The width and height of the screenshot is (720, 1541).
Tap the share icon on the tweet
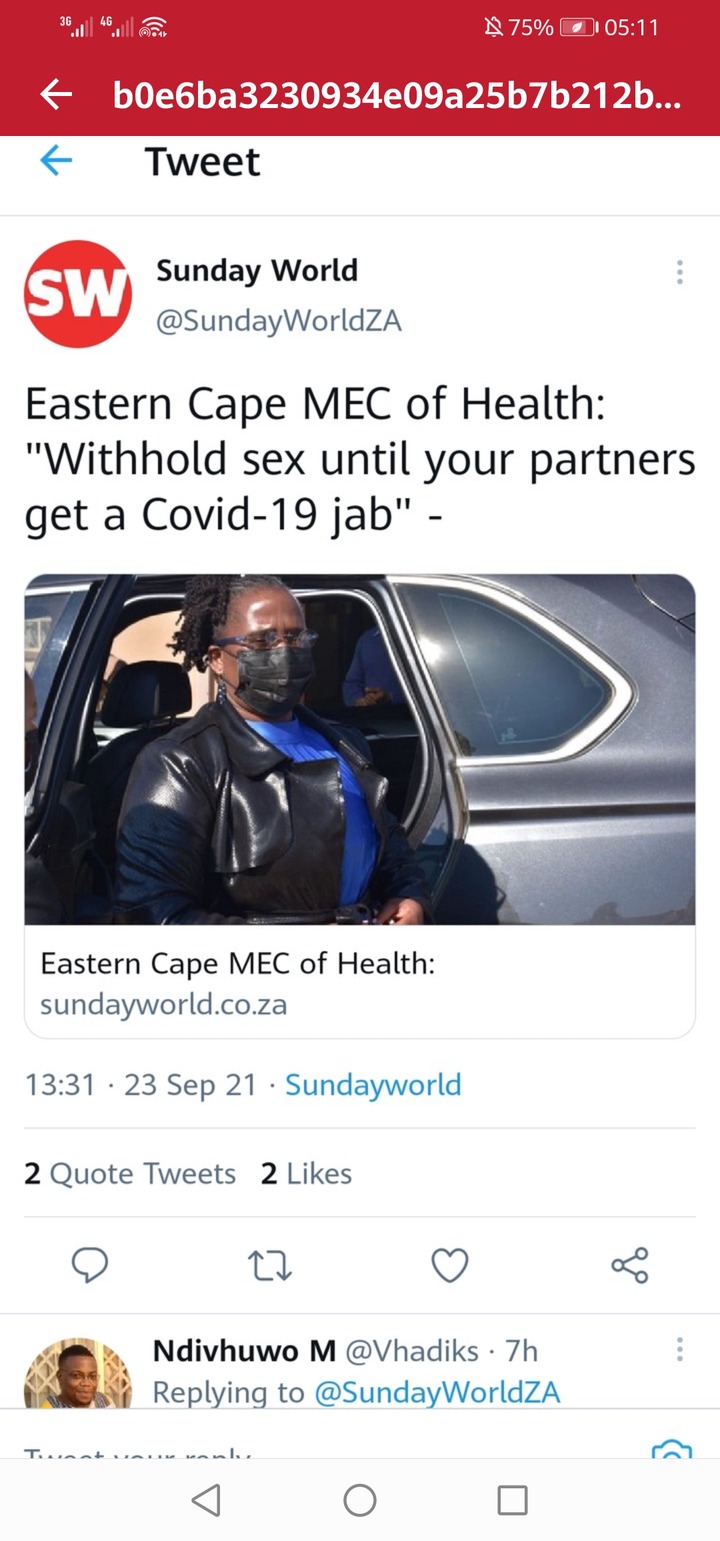tap(630, 1265)
